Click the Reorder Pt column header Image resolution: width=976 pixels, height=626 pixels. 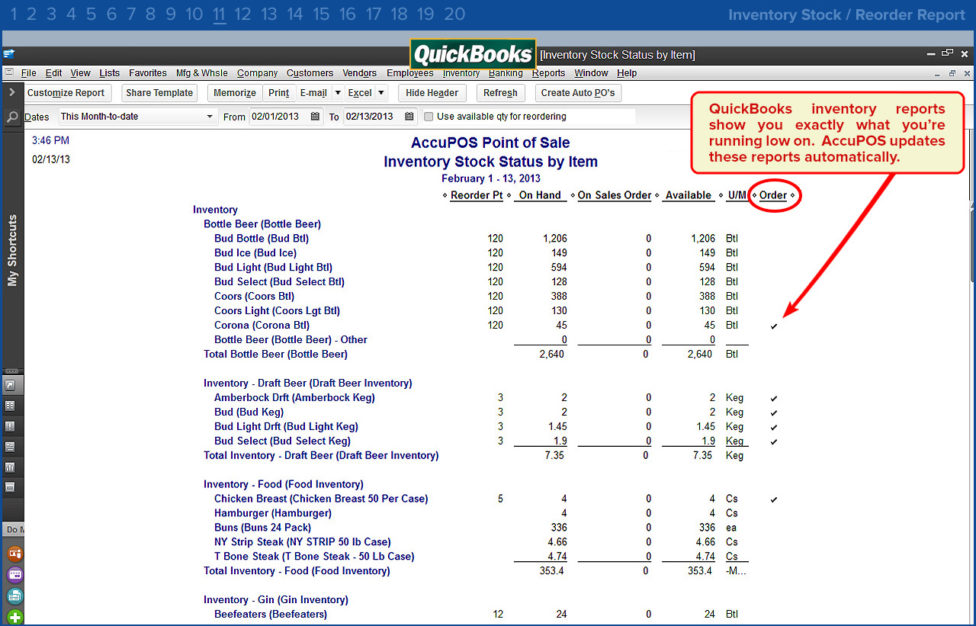coord(476,195)
